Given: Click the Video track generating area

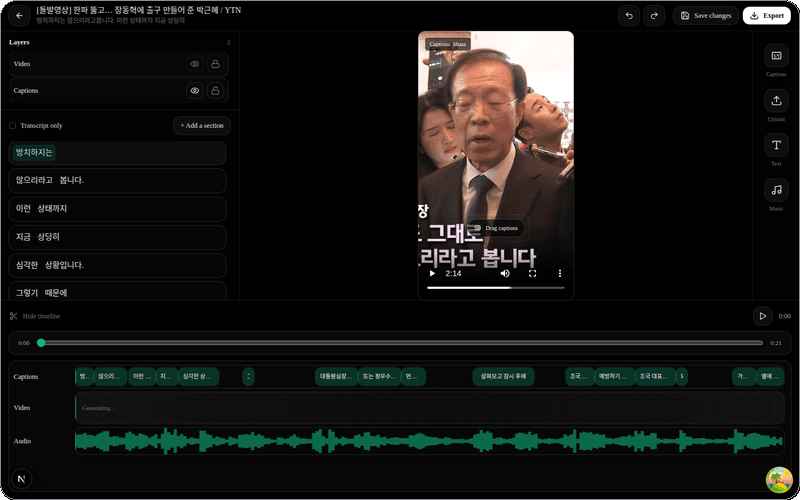Looking at the screenshot, I should tap(430, 408).
